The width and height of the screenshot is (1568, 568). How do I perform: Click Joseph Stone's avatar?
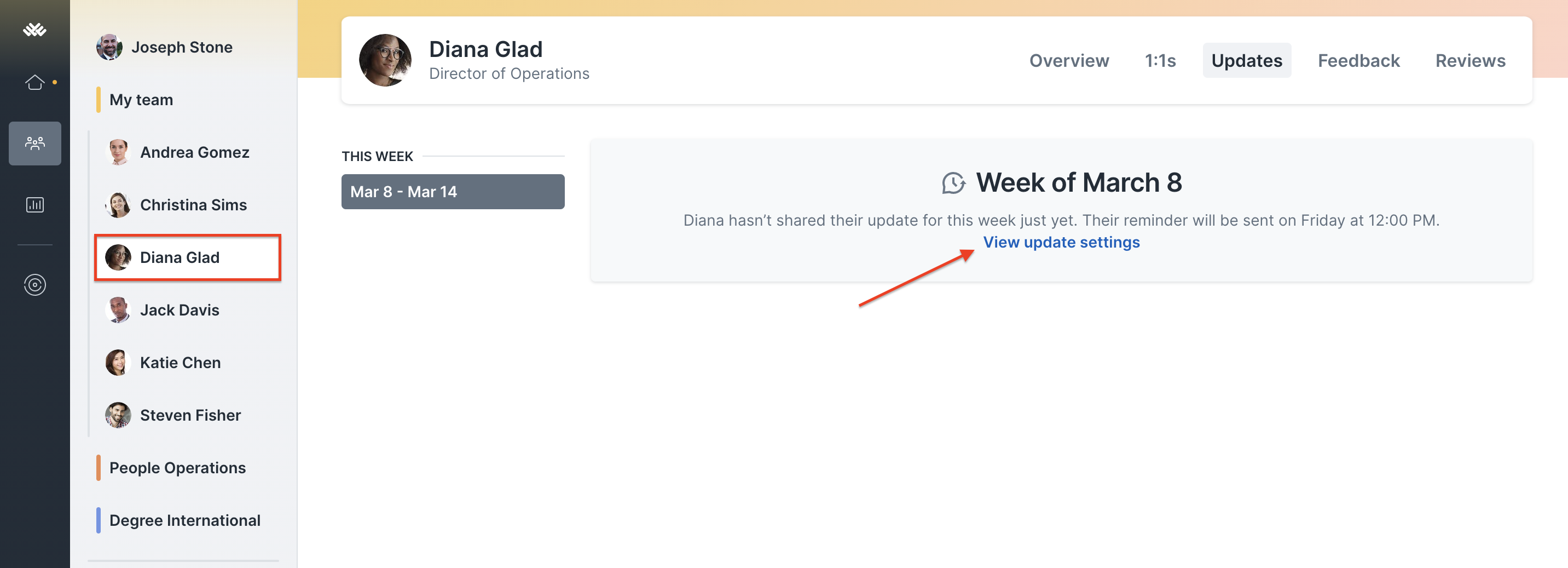click(109, 47)
